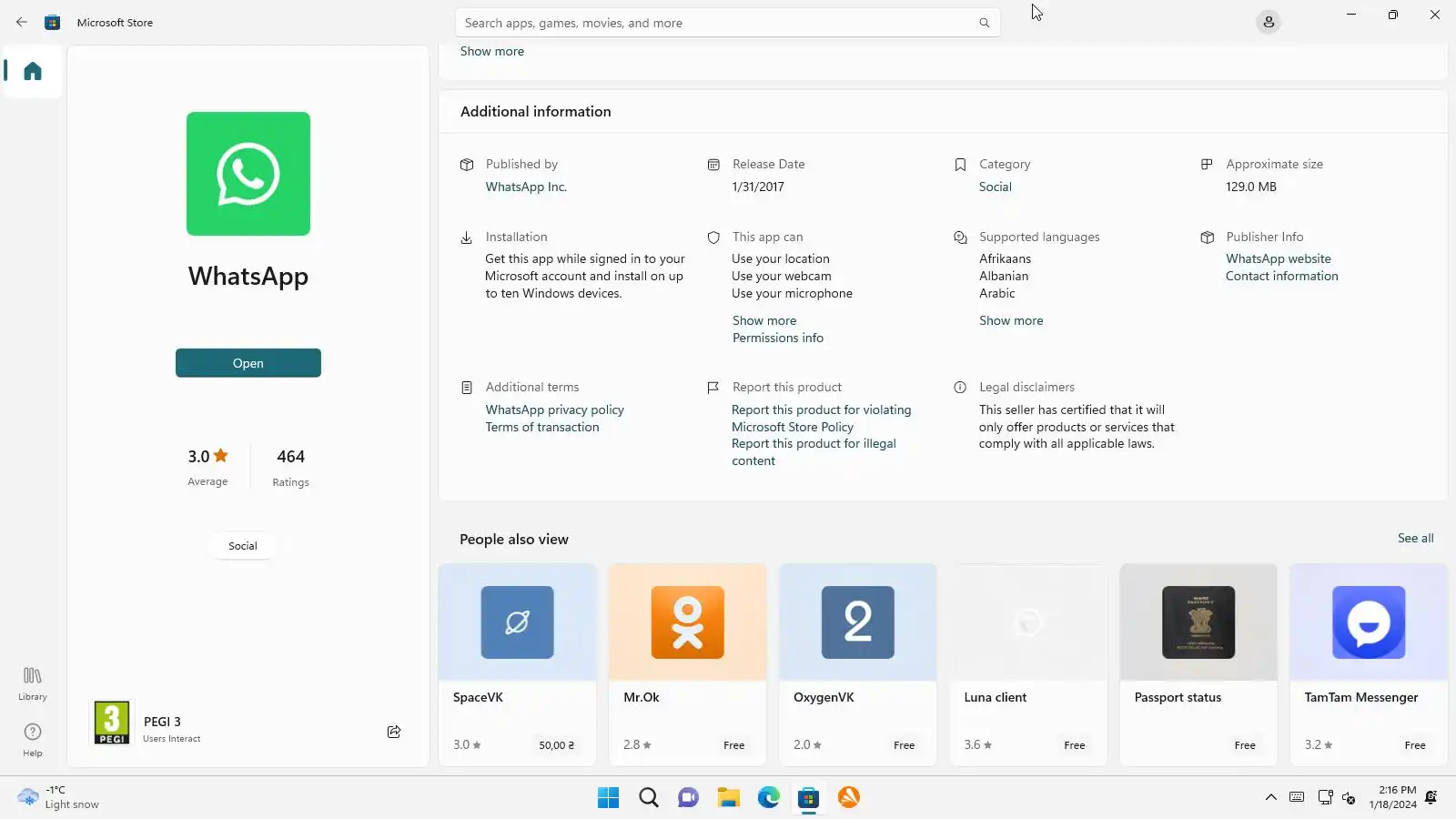The width and height of the screenshot is (1456, 819).
Task: Click Microsoft Store taskbar icon
Action: point(808,797)
